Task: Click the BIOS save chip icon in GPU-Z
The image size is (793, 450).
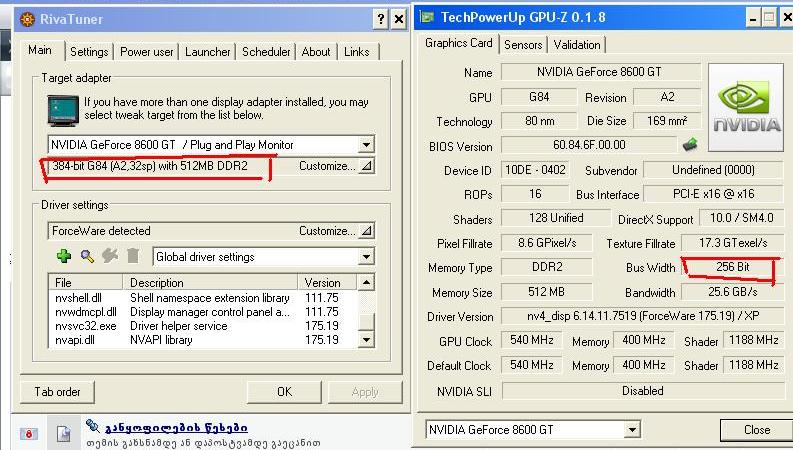Action: tap(690, 145)
